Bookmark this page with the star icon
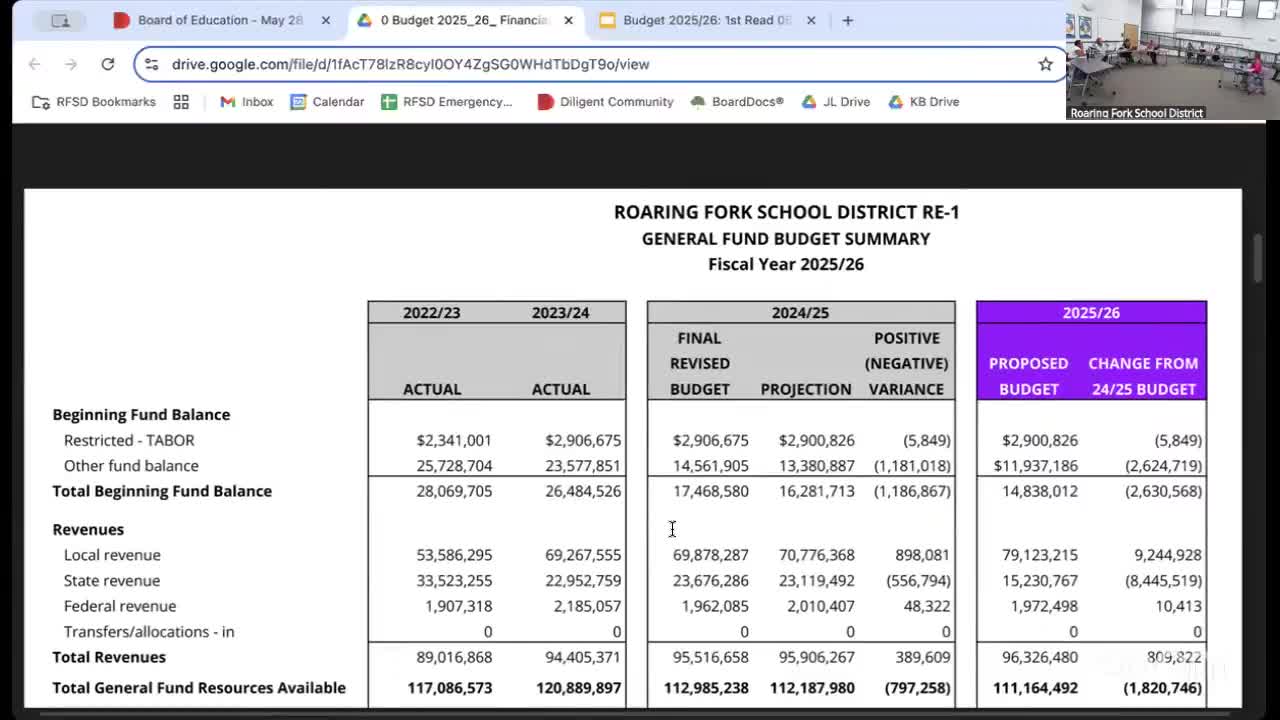The image size is (1280, 720). [x=1045, y=64]
